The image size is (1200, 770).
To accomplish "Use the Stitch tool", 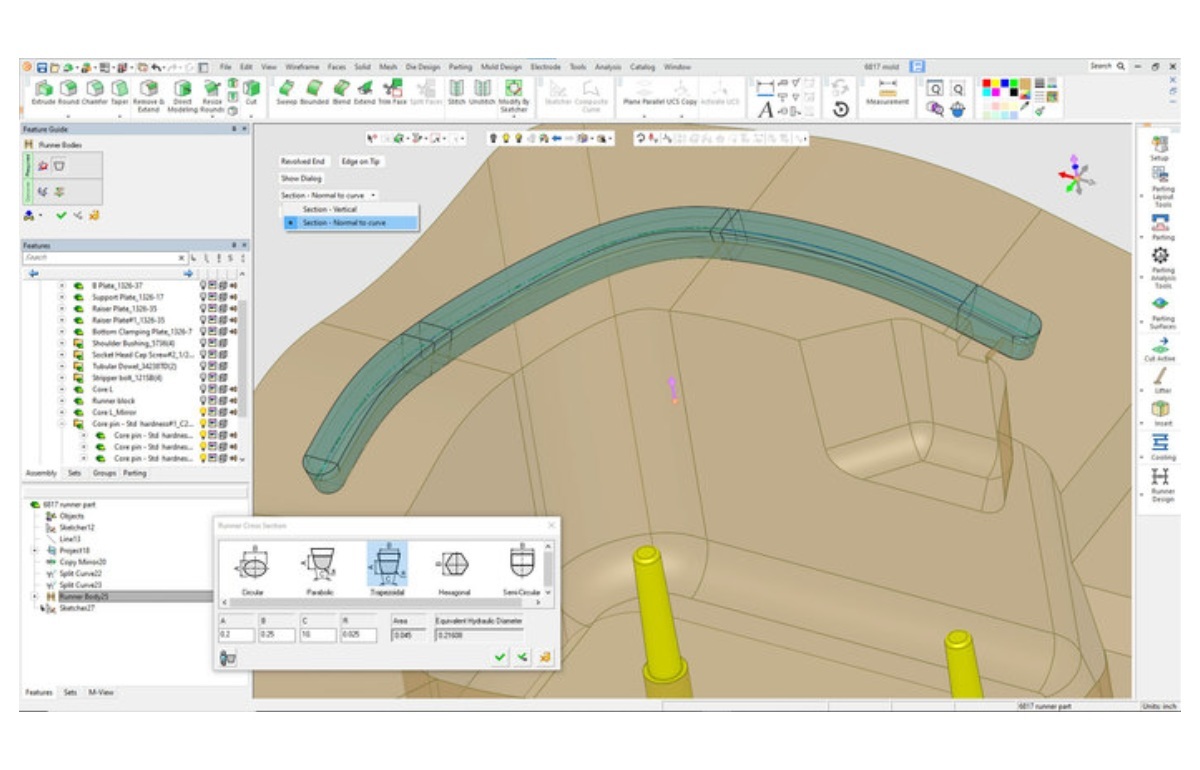I will coord(456,93).
